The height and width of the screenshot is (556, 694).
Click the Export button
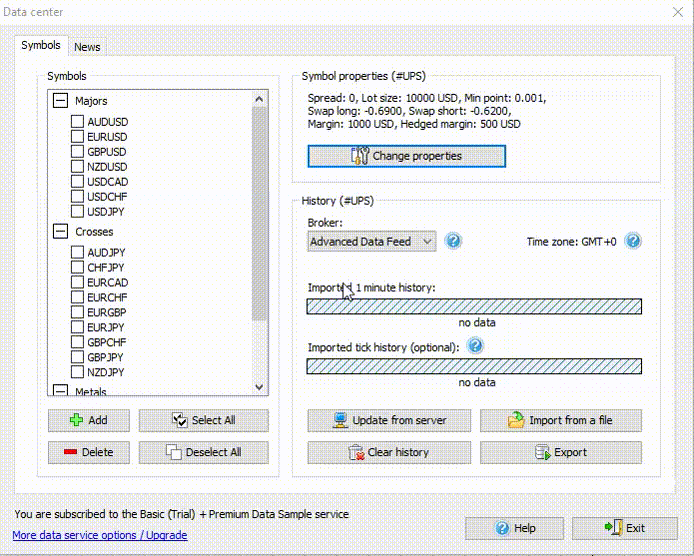(x=561, y=452)
